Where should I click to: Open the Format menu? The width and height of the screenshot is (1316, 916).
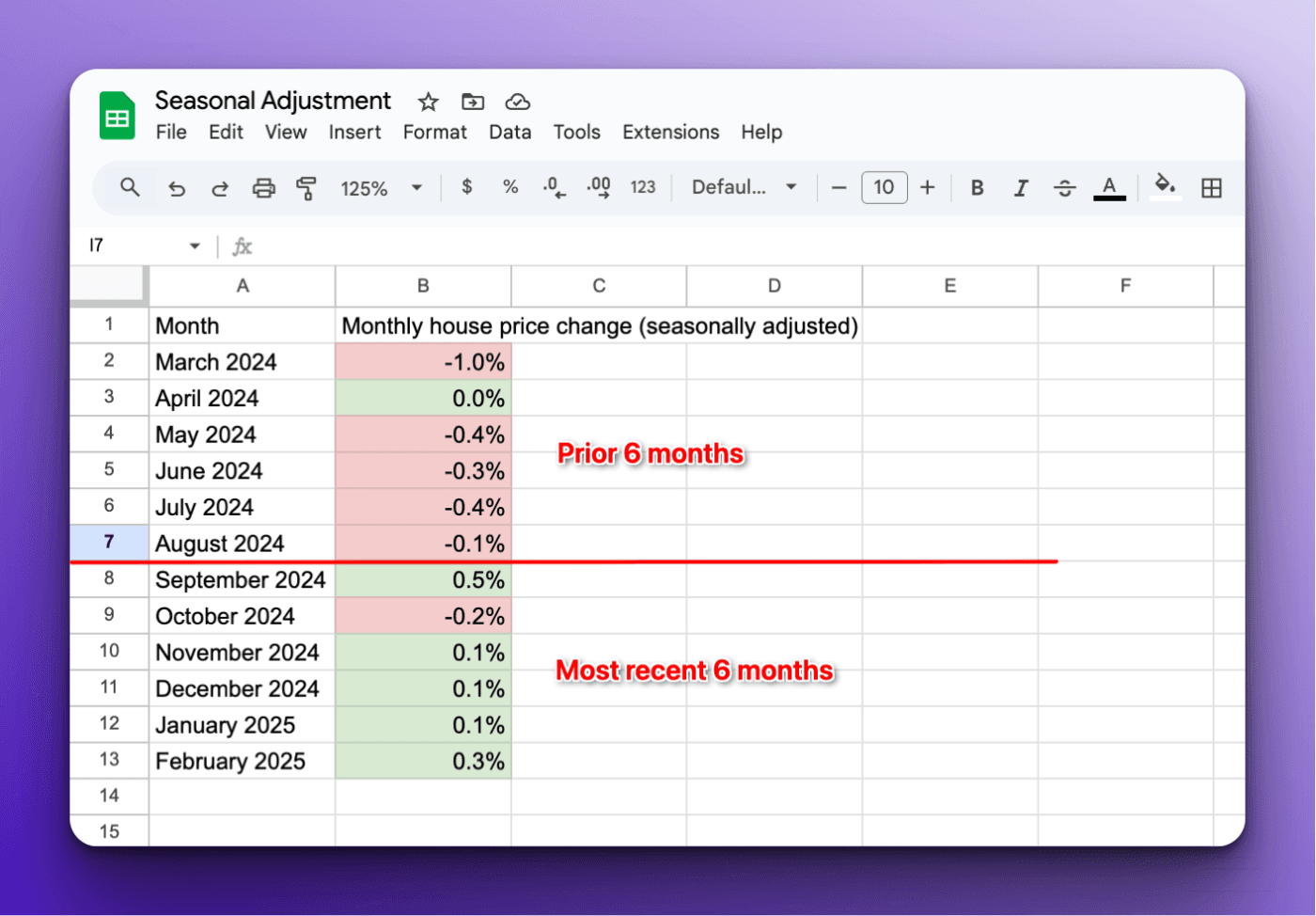[434, 133]
